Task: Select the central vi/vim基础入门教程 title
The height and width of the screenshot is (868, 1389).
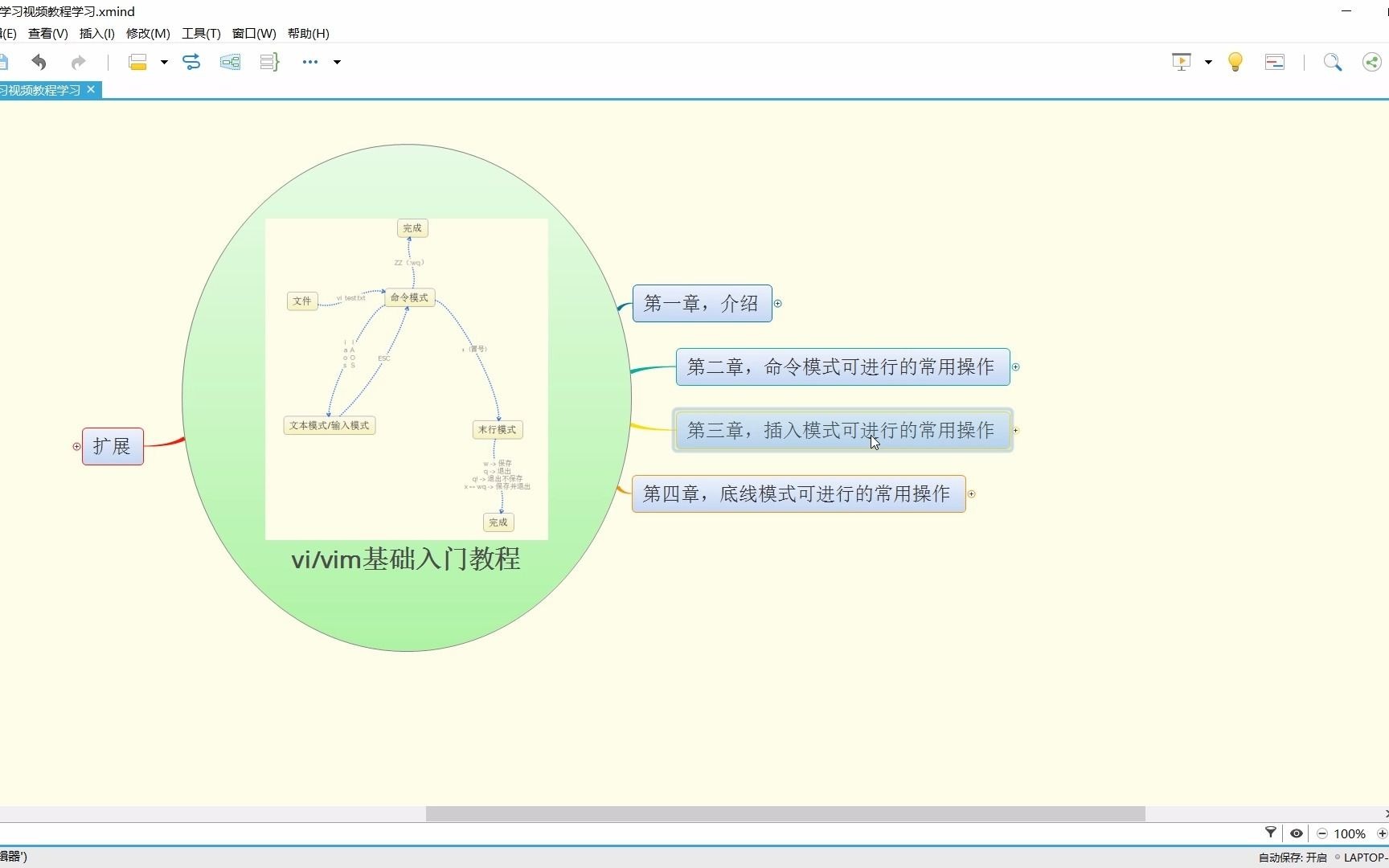Action: [x=406, y=559]
